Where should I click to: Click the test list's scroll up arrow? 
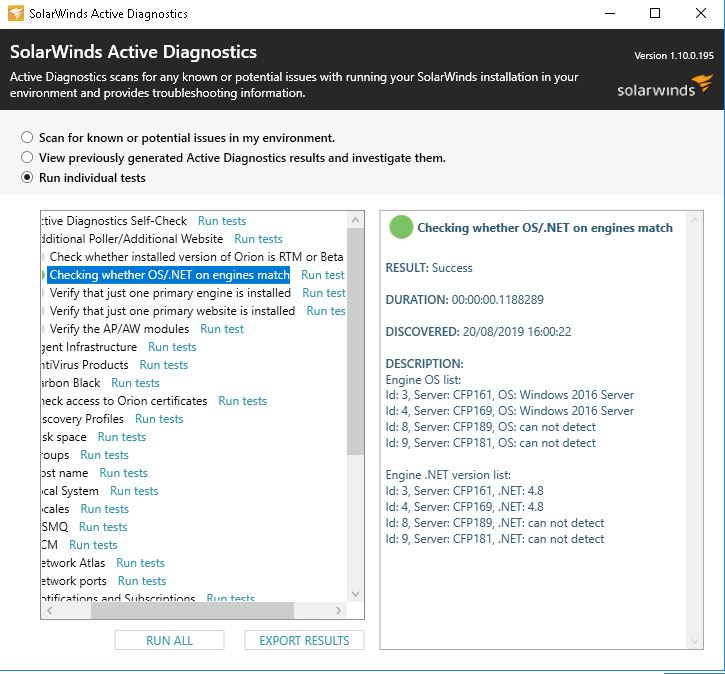click(356, 220)
